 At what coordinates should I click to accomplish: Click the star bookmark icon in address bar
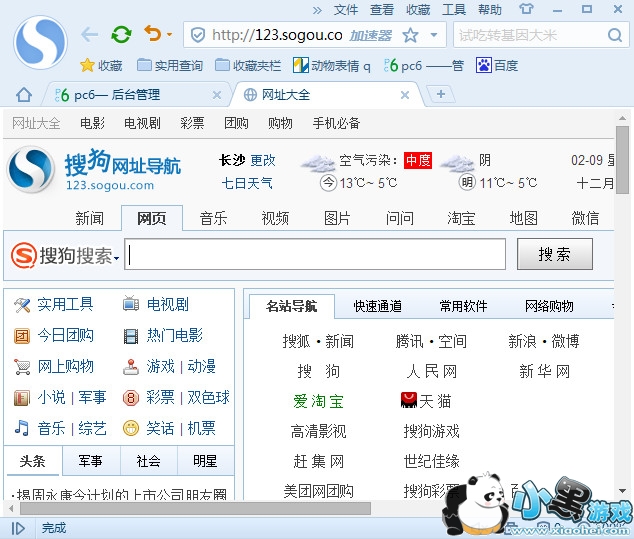[410, 35]
